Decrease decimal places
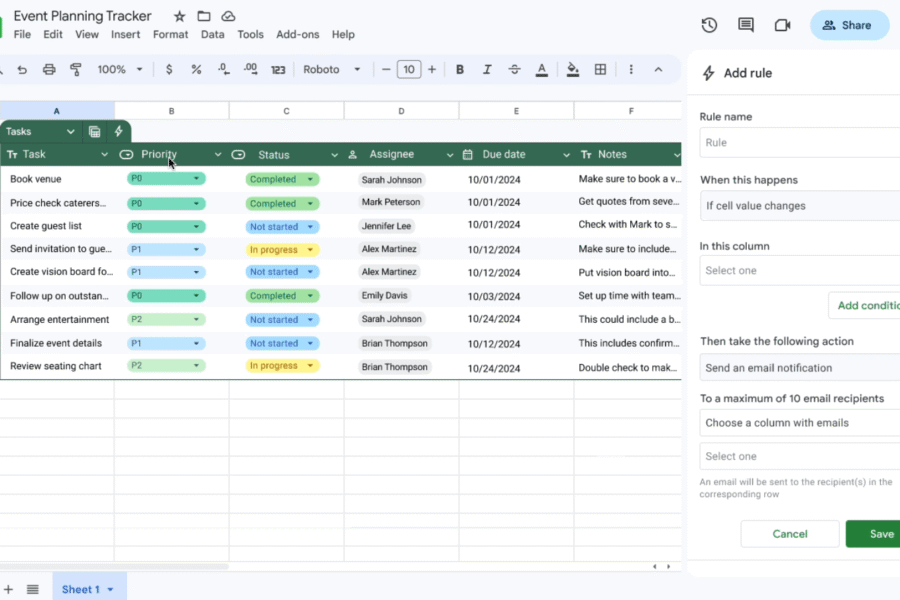The image size is (900, 600). 223,69
